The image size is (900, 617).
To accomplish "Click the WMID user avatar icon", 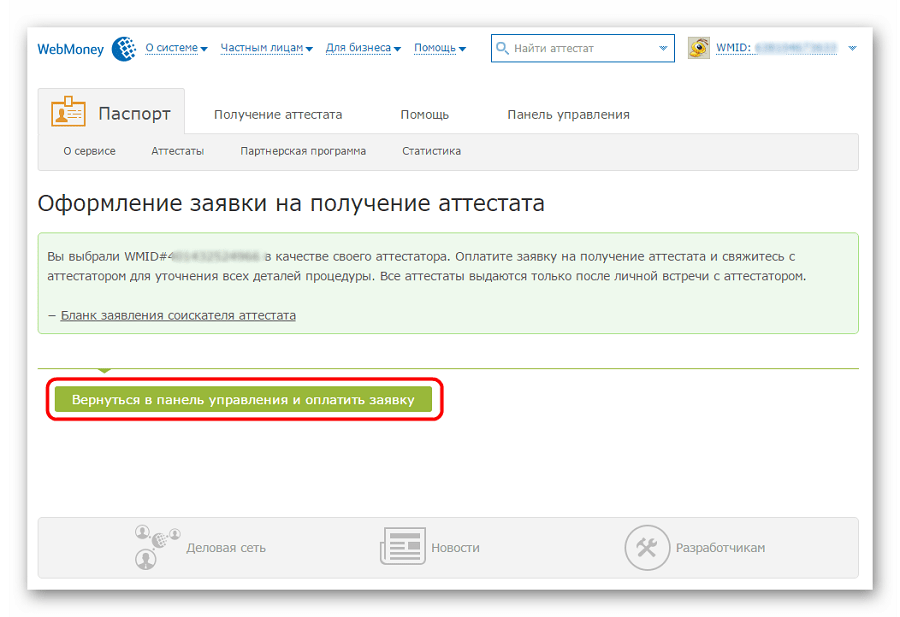I will [699, 48].
